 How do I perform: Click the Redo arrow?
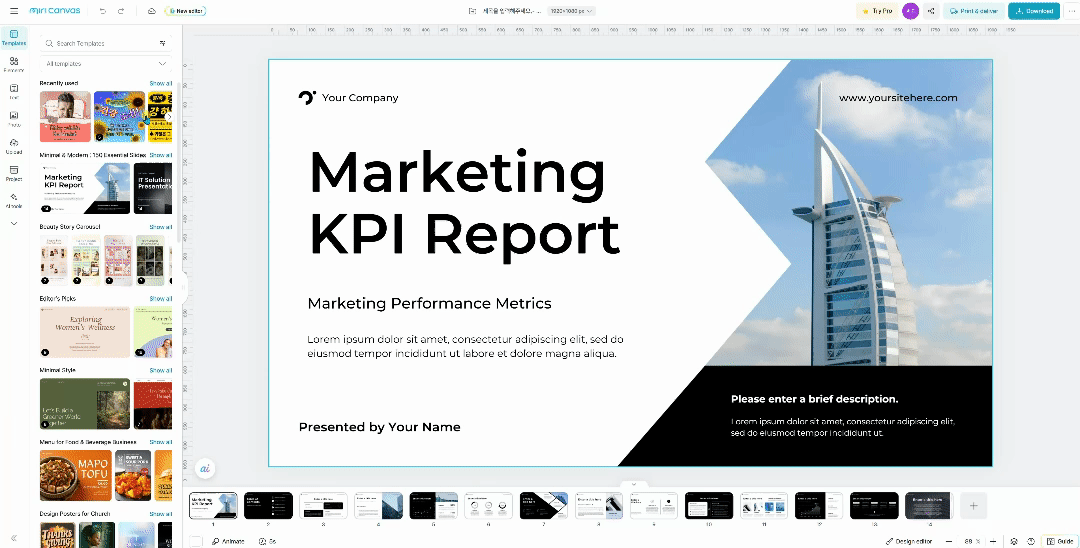(x=121, y=11)
